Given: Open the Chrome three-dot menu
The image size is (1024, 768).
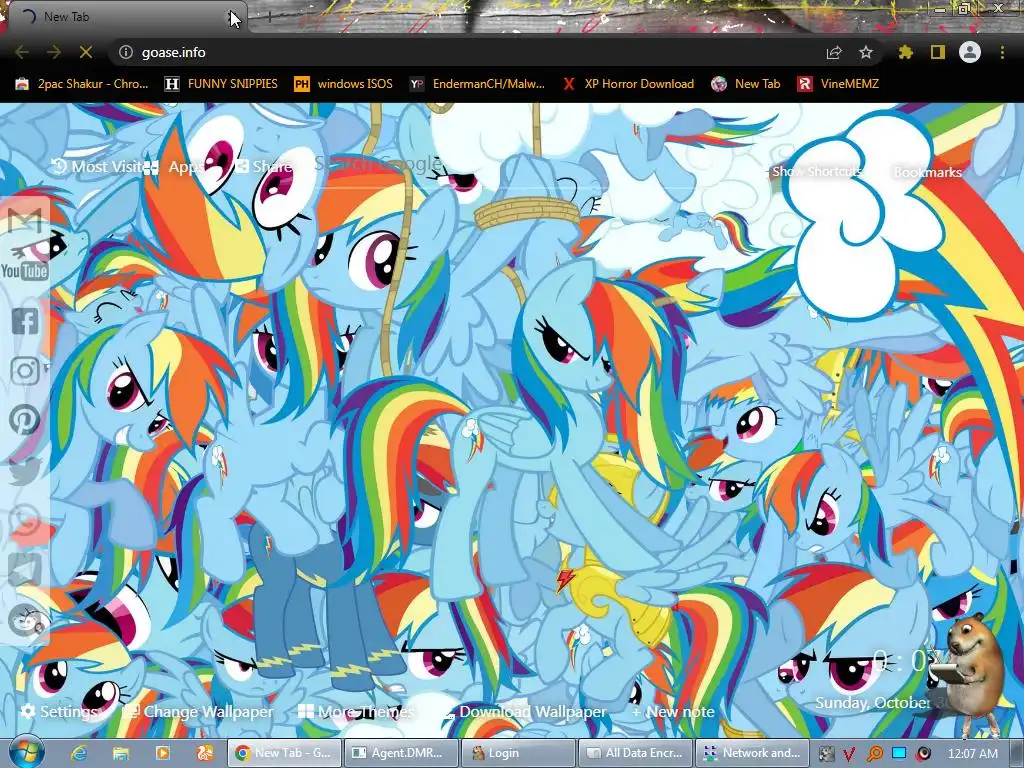Looking at the screenshot, I should 1002,52.
